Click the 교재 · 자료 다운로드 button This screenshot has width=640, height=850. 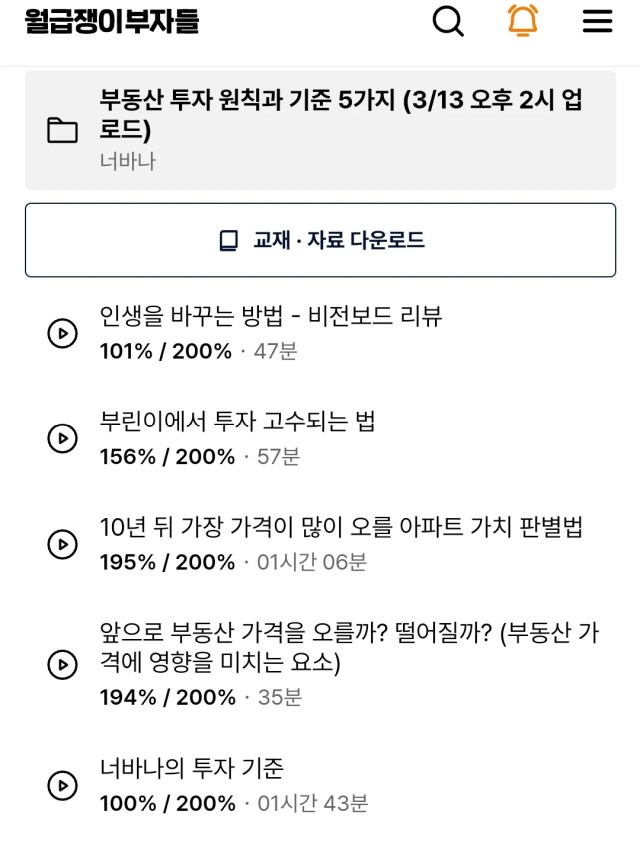[320, 240]
